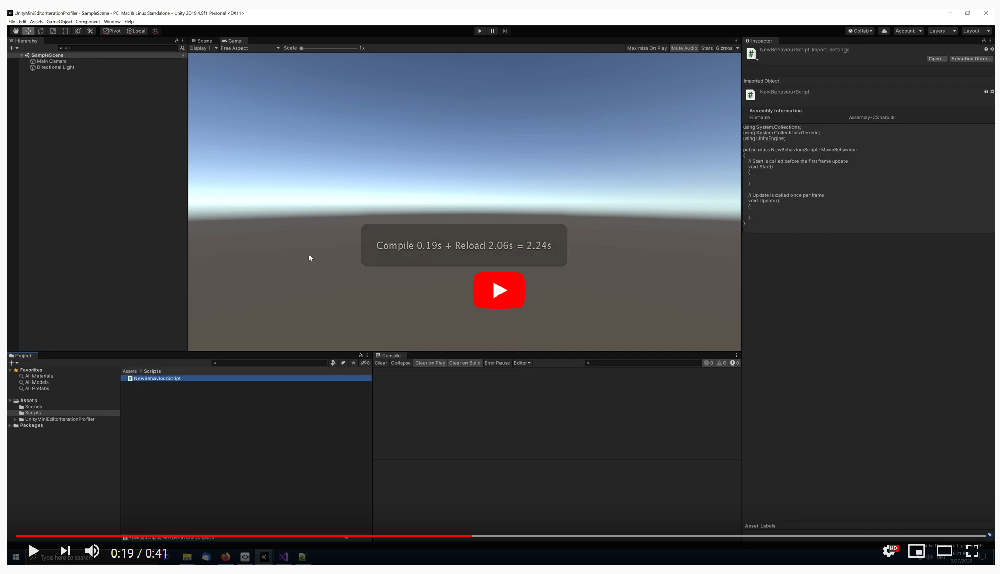
Task: Toggle Mute Audio in Game view
Action: point(684,48)
